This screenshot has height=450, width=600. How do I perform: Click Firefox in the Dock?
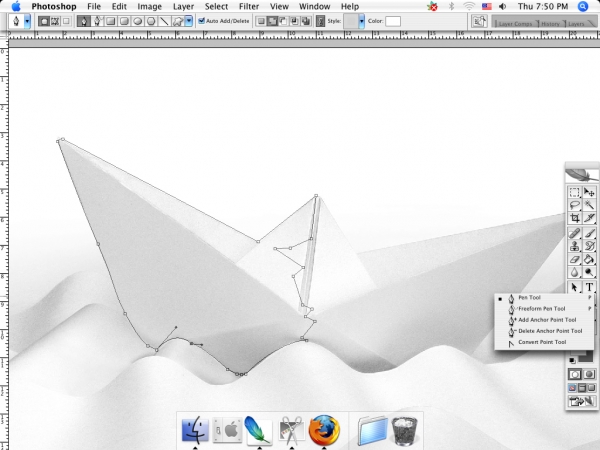[x=324, y=430]
